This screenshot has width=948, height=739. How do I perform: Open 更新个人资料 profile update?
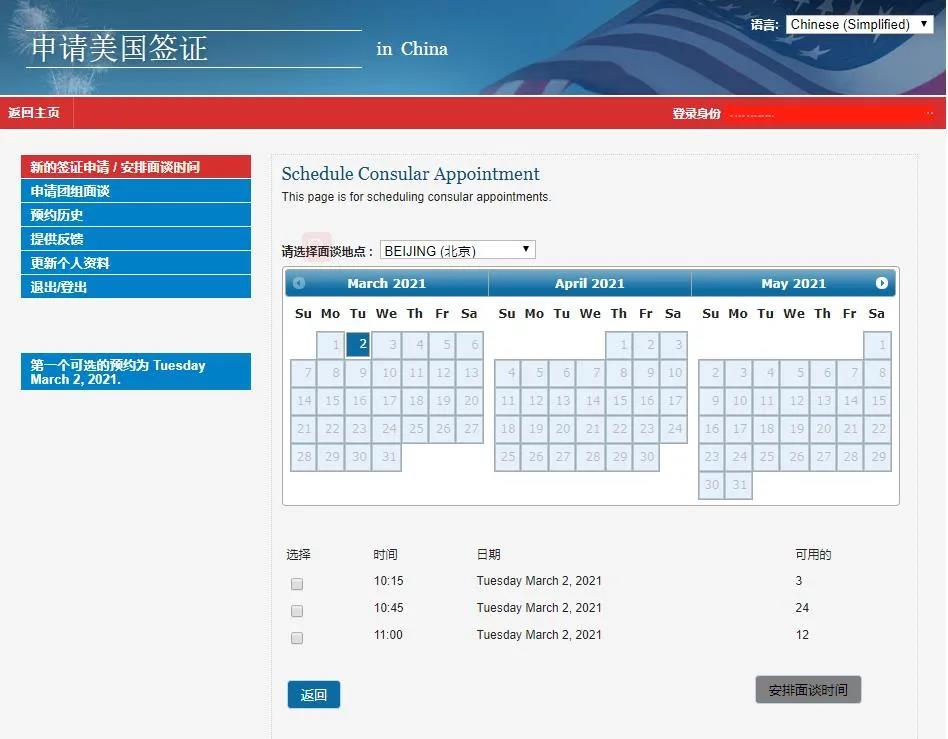[136, 263]
